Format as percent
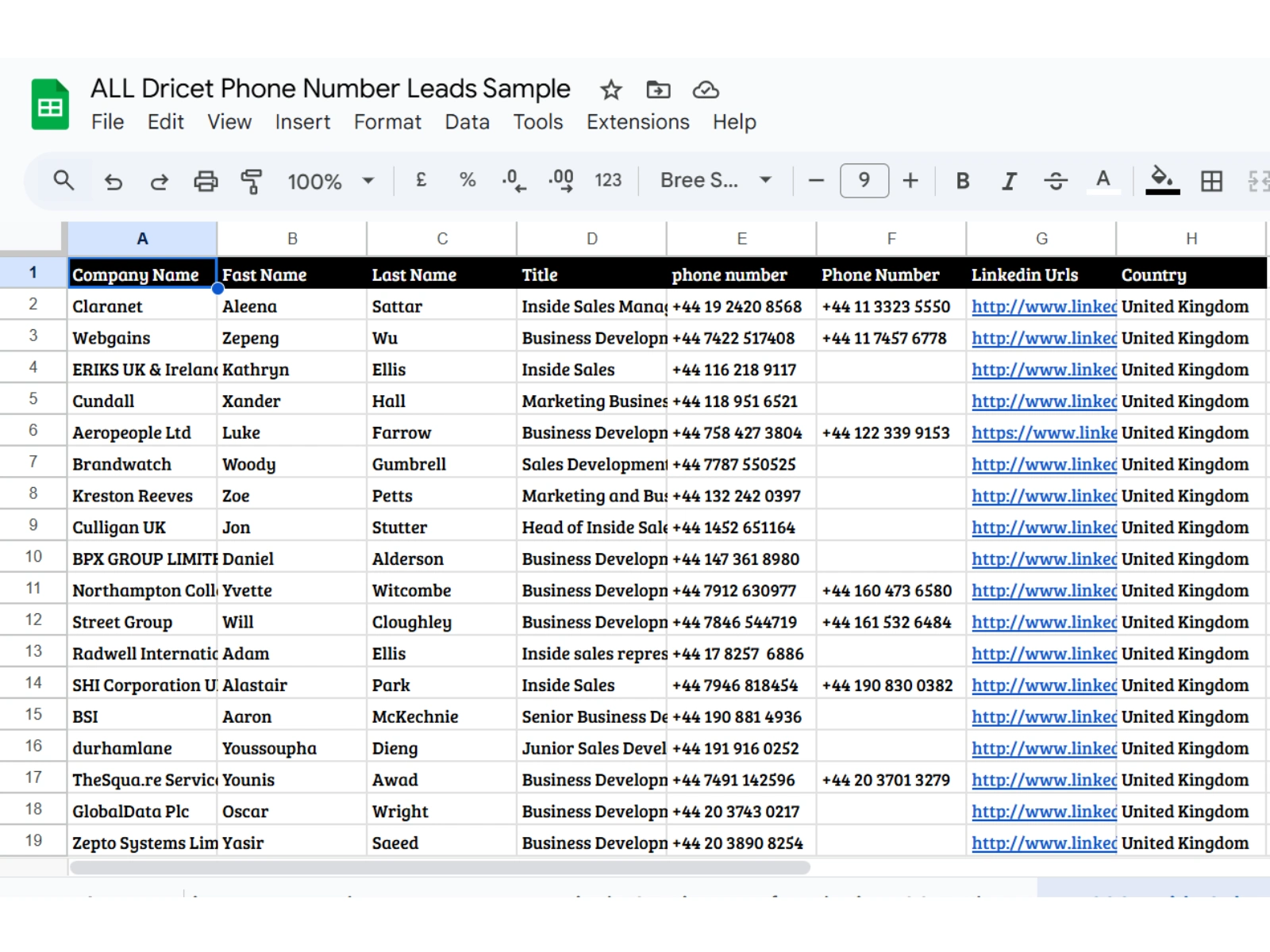1270x952 pixels. tap(468, 180)
